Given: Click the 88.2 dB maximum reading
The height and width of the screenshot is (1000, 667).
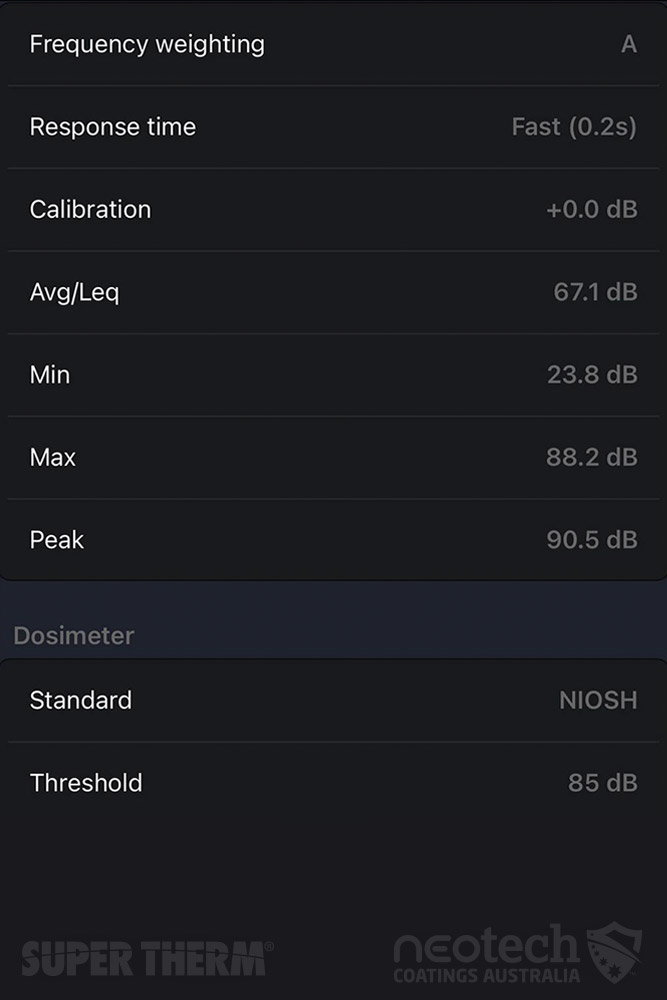Looking at the screenshot, I should [x=592, y=457].
